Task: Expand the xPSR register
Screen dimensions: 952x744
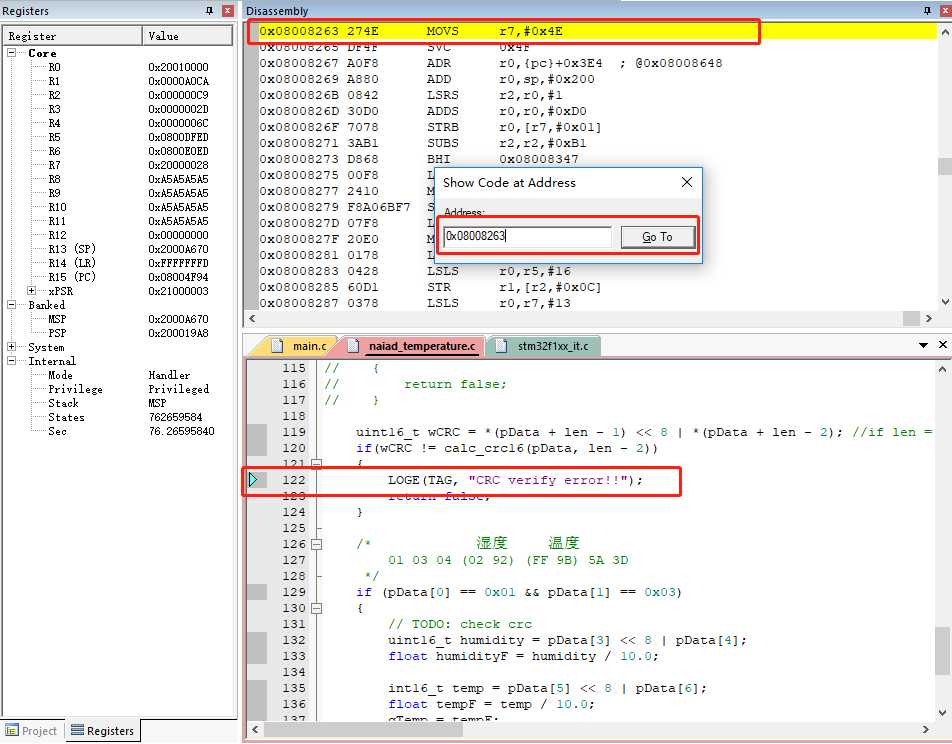Action: 32,291
